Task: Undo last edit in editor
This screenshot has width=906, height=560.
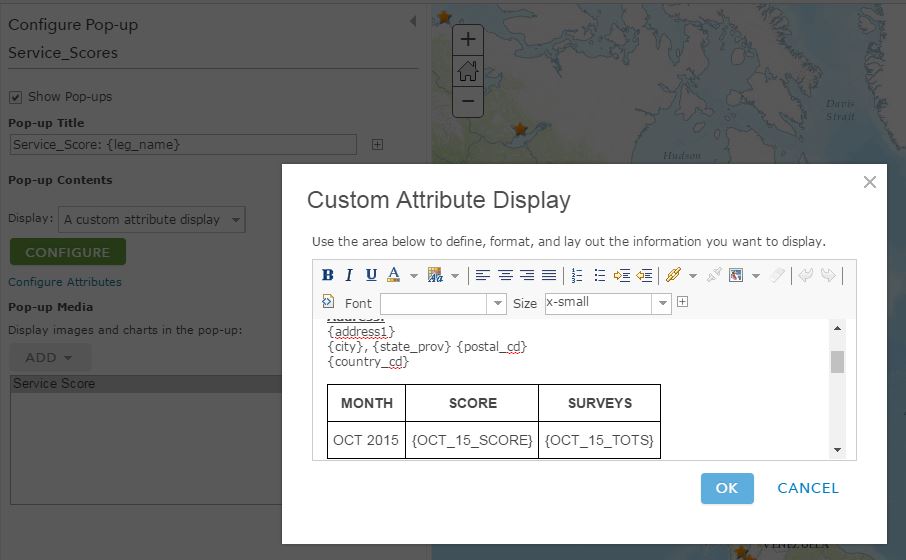Action: click(x=805, y=275)
